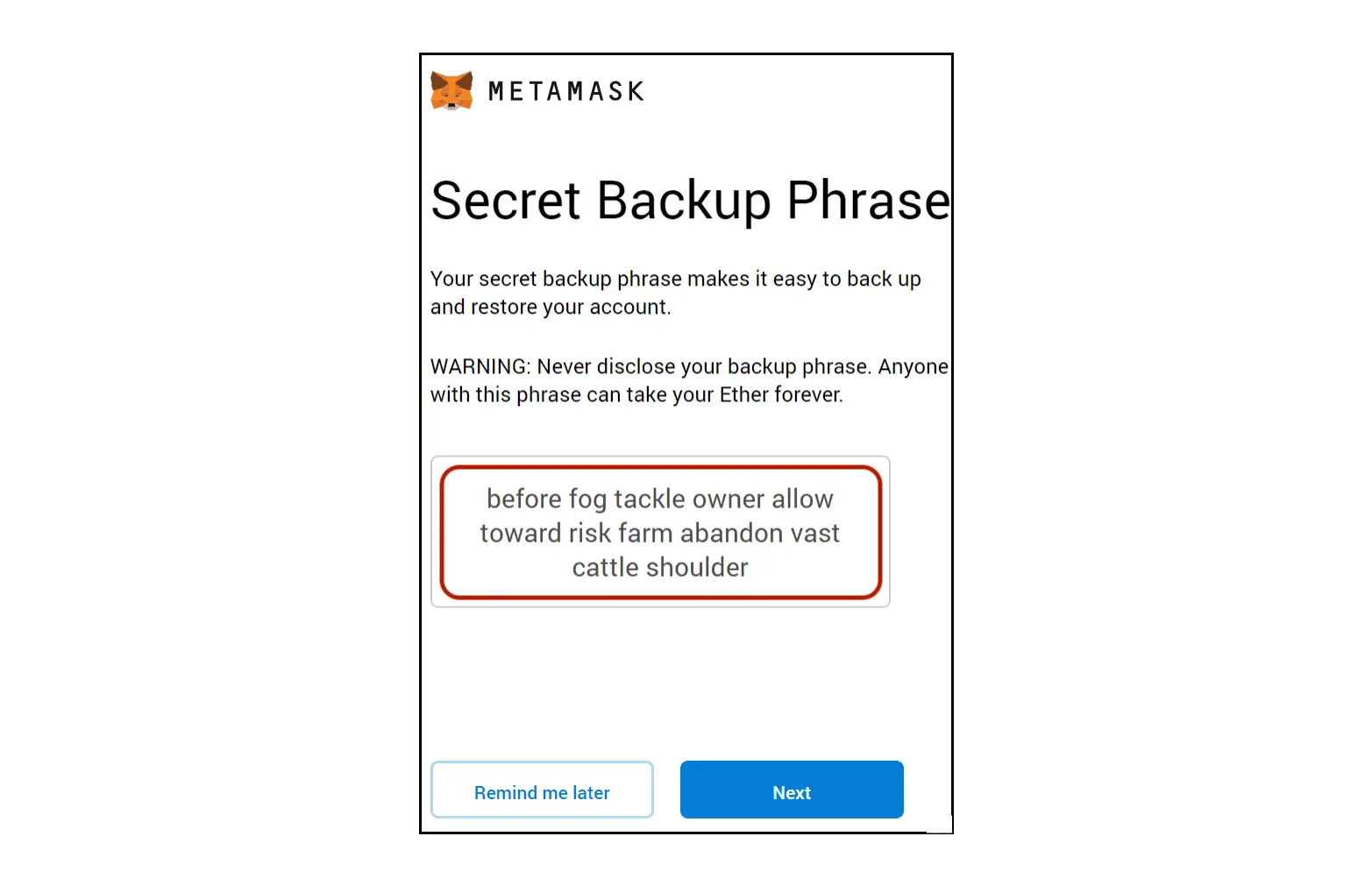Screen dimensions: 1372x886
Task: Click the word "allow" in seed phrase
Action: click(802, 499)
